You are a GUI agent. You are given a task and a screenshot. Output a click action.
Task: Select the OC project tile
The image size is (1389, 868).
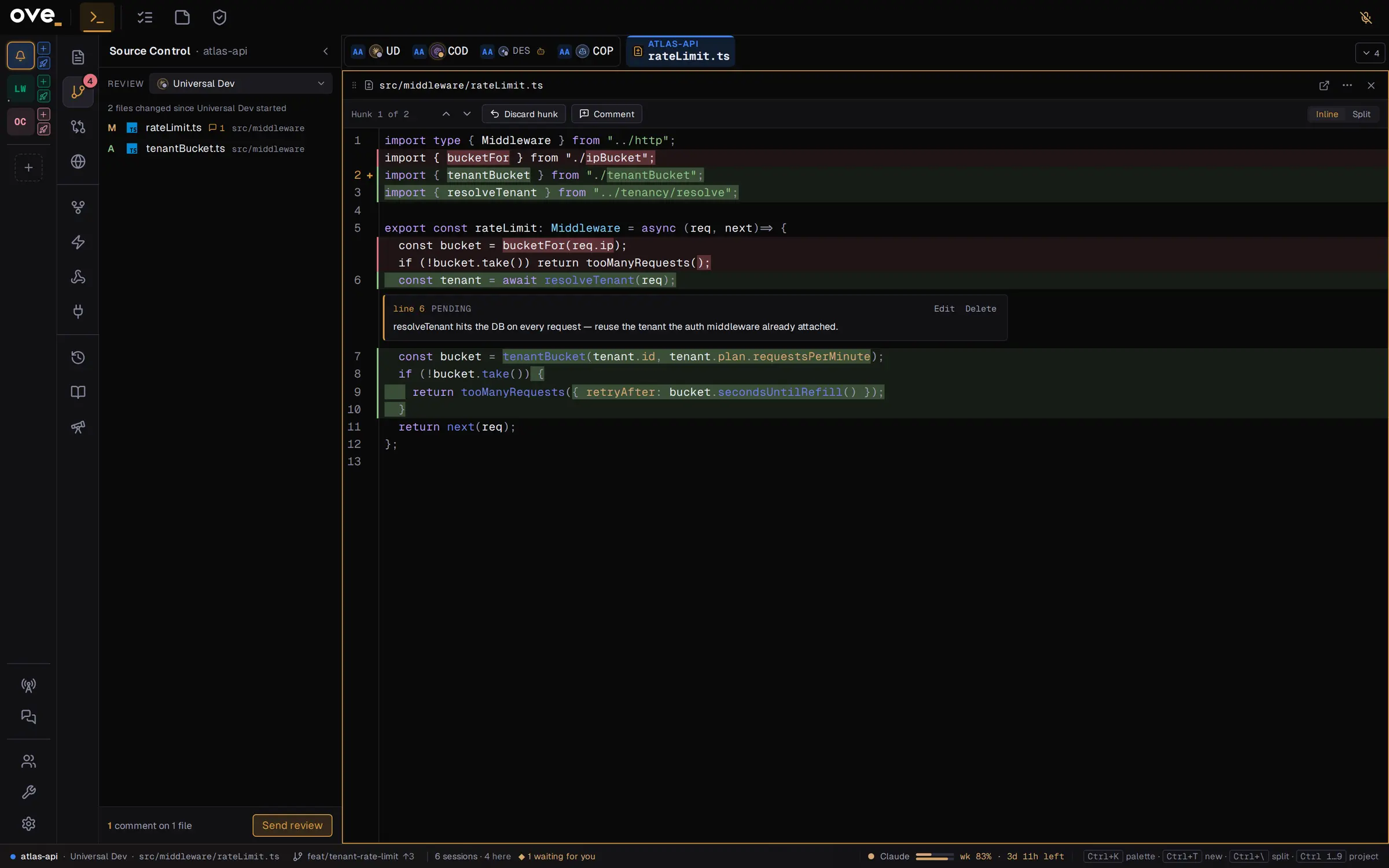point(20,122)
